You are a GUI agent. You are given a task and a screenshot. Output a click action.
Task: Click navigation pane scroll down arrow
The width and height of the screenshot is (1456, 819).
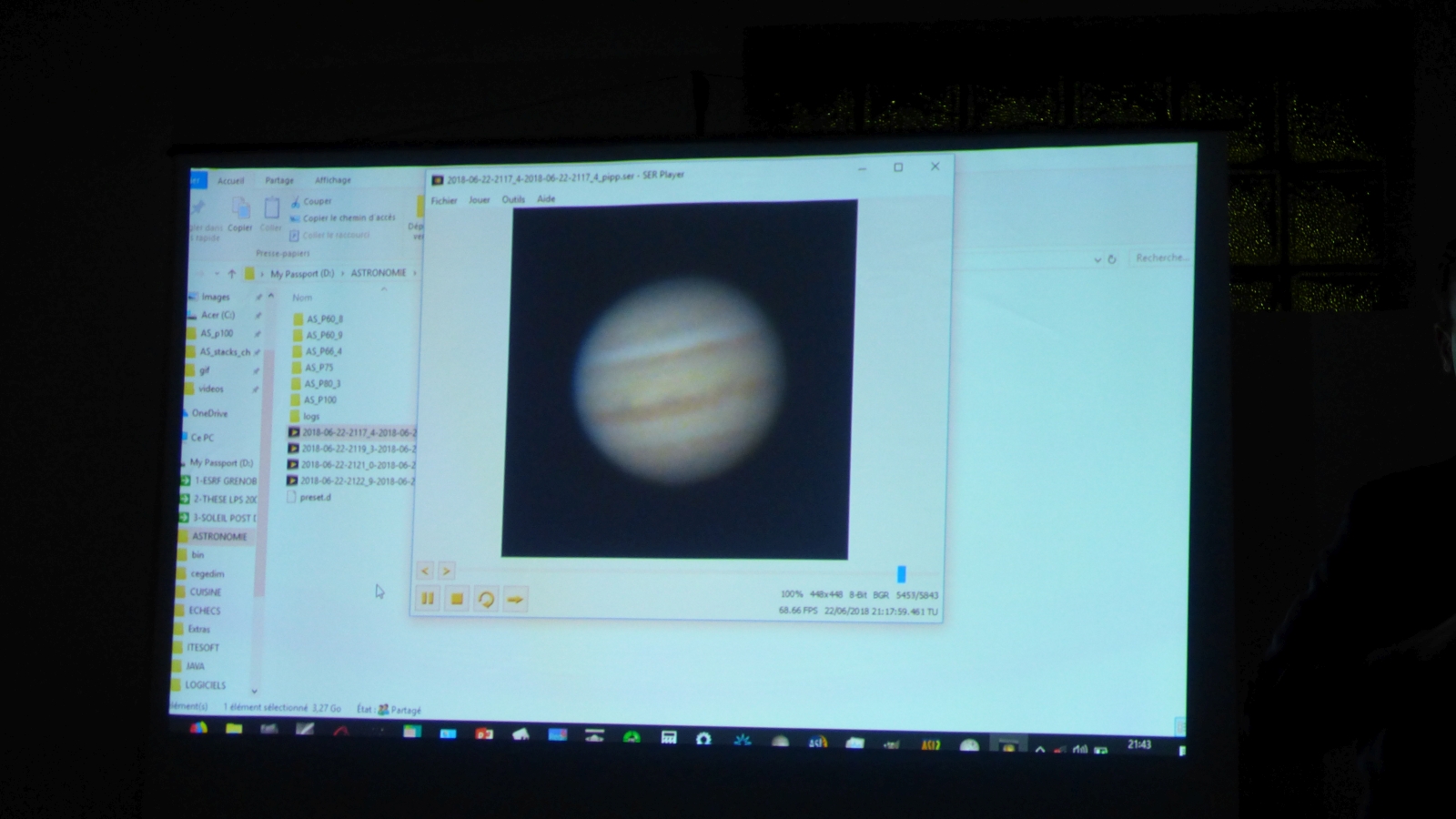[254, 692]
